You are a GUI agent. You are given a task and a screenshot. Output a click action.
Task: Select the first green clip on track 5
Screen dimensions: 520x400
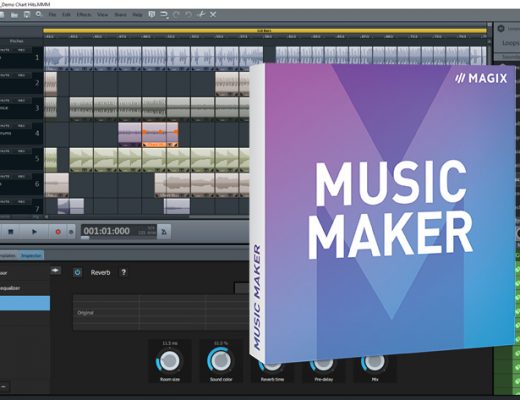point(50,160)
